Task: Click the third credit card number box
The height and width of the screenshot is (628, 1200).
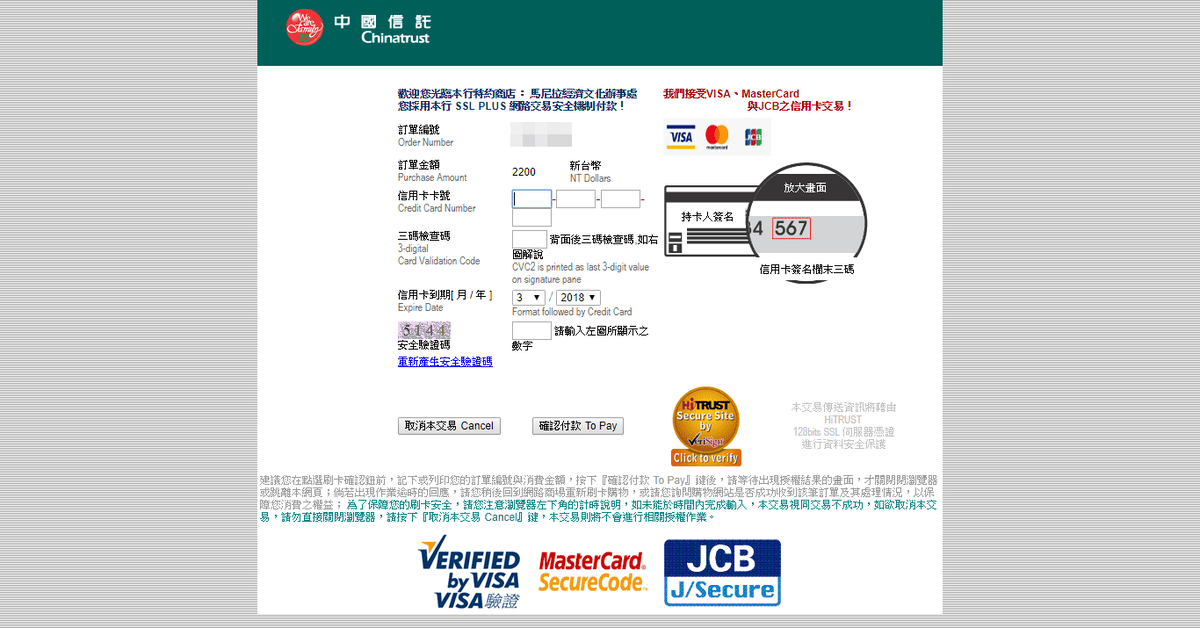Action: click(620, 199)
